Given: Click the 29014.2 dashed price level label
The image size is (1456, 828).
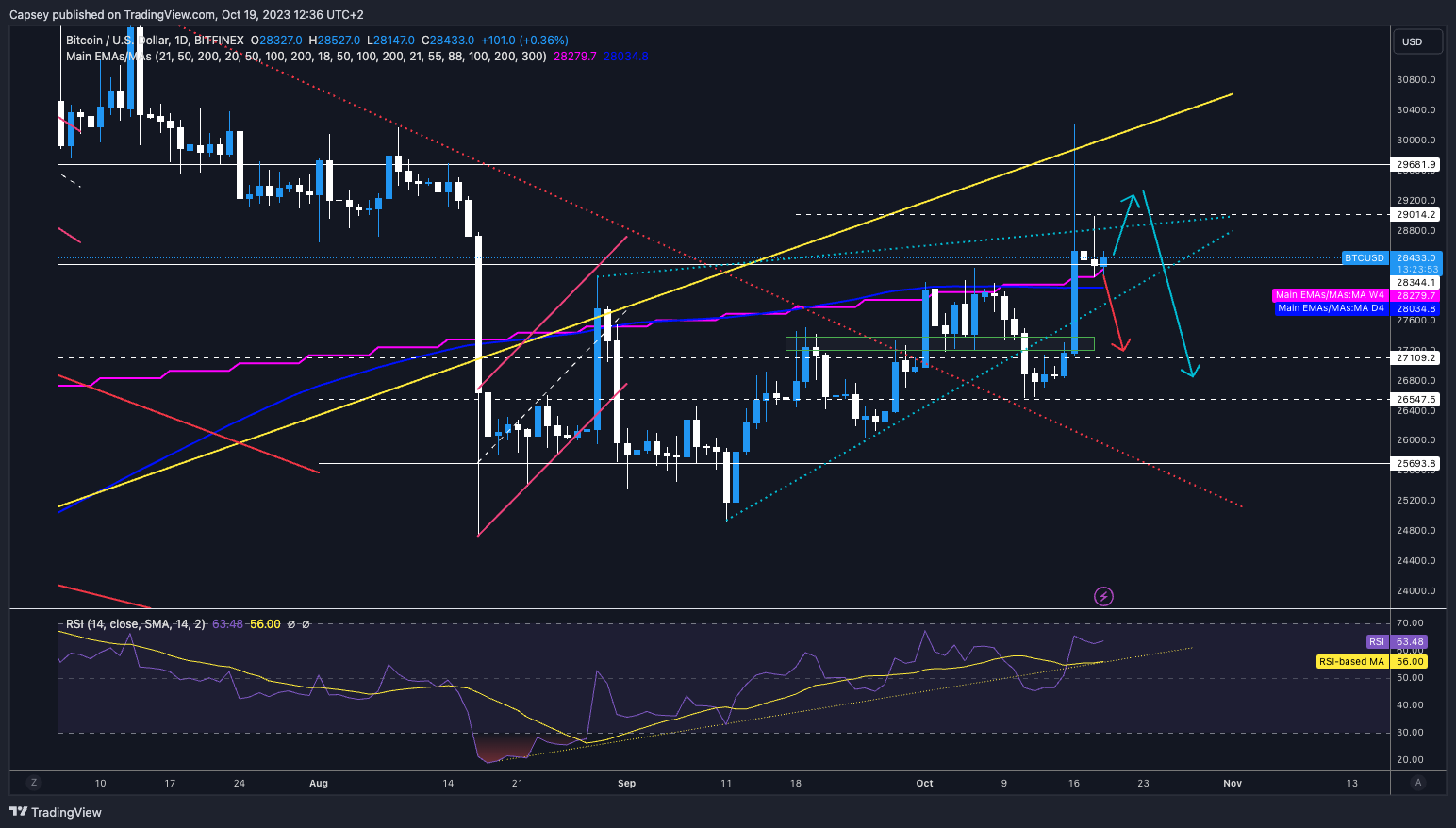Looking at the screenshot, I should 1417,214.
